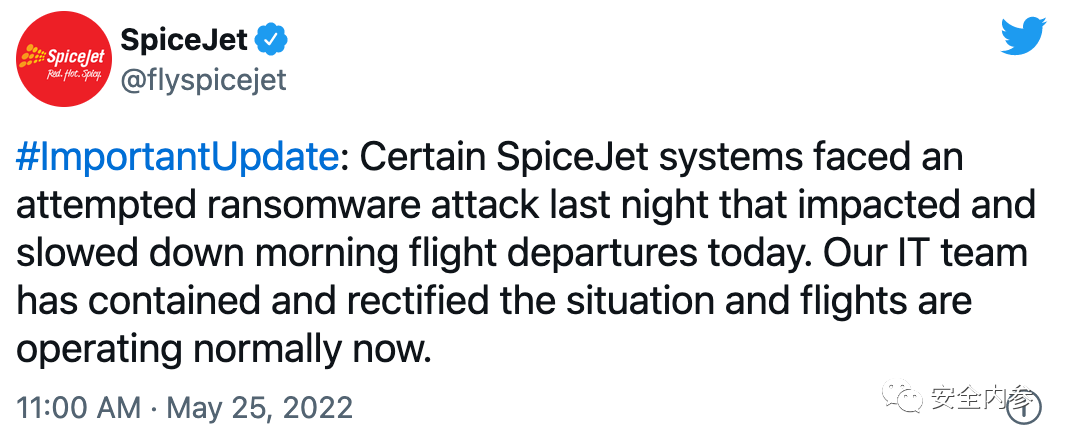Open the #ImportantUpdate hashtag

[178, 157]
